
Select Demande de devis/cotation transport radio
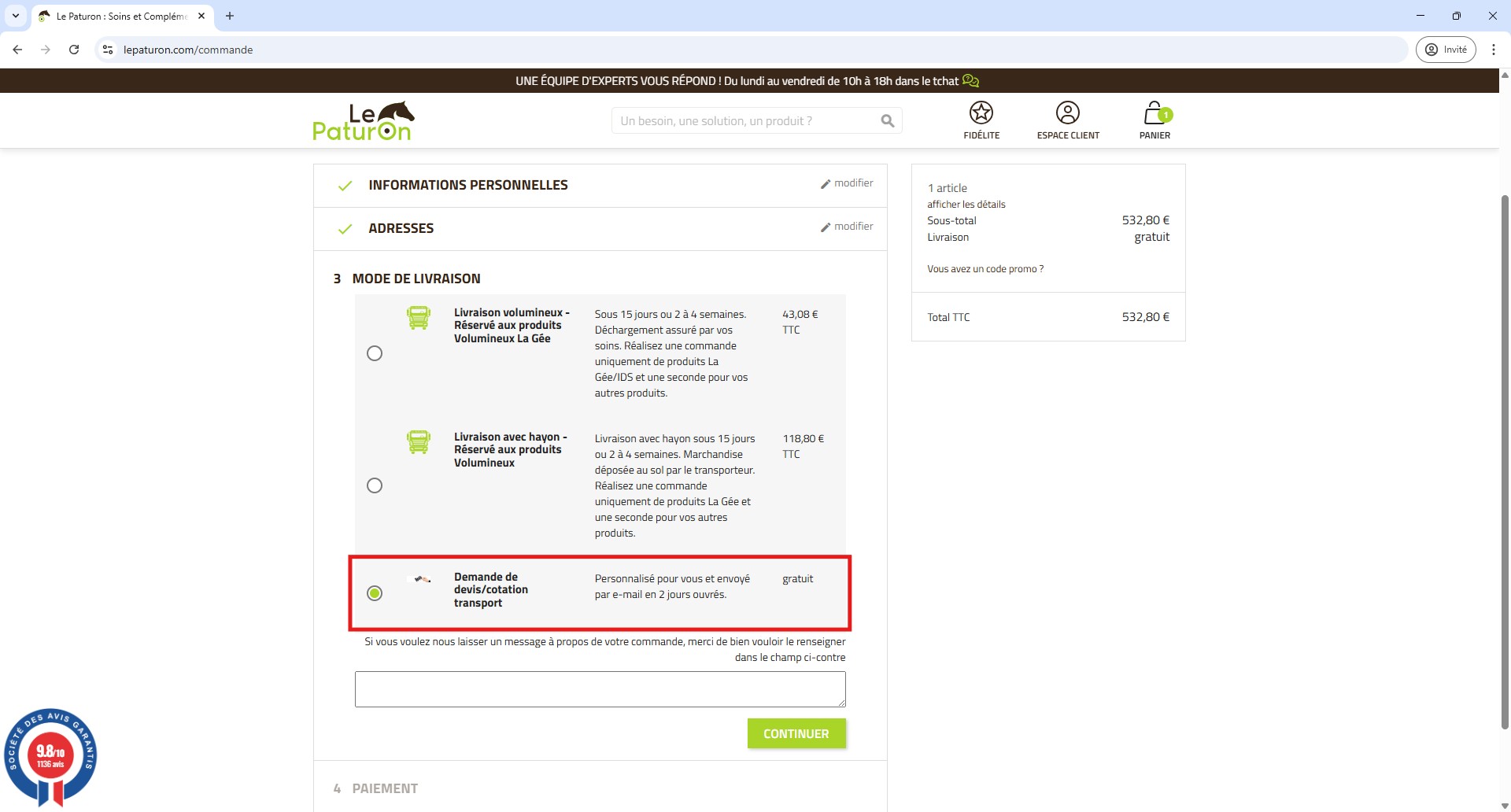[375, 593]
